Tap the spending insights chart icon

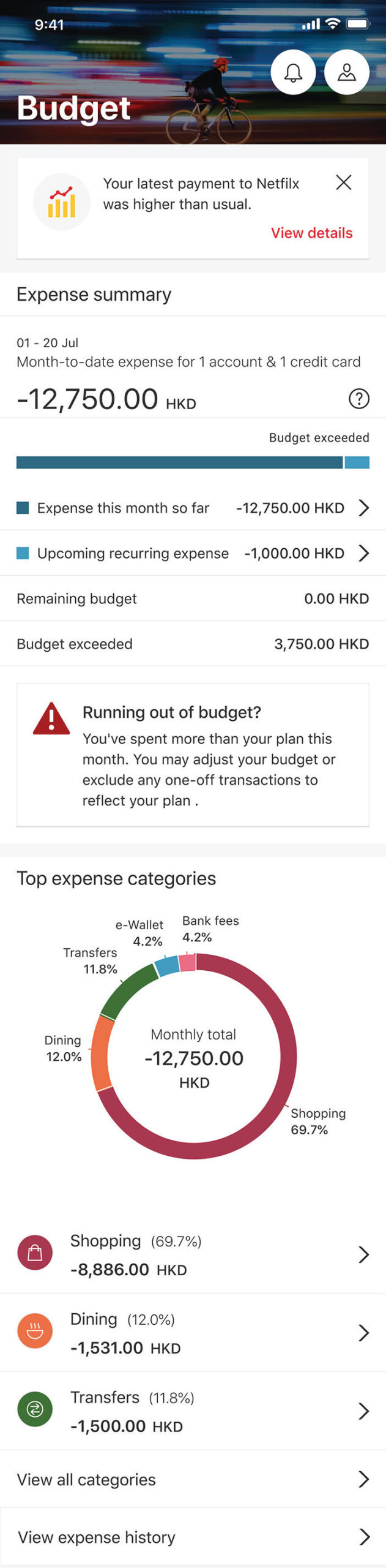click(62, 202)
